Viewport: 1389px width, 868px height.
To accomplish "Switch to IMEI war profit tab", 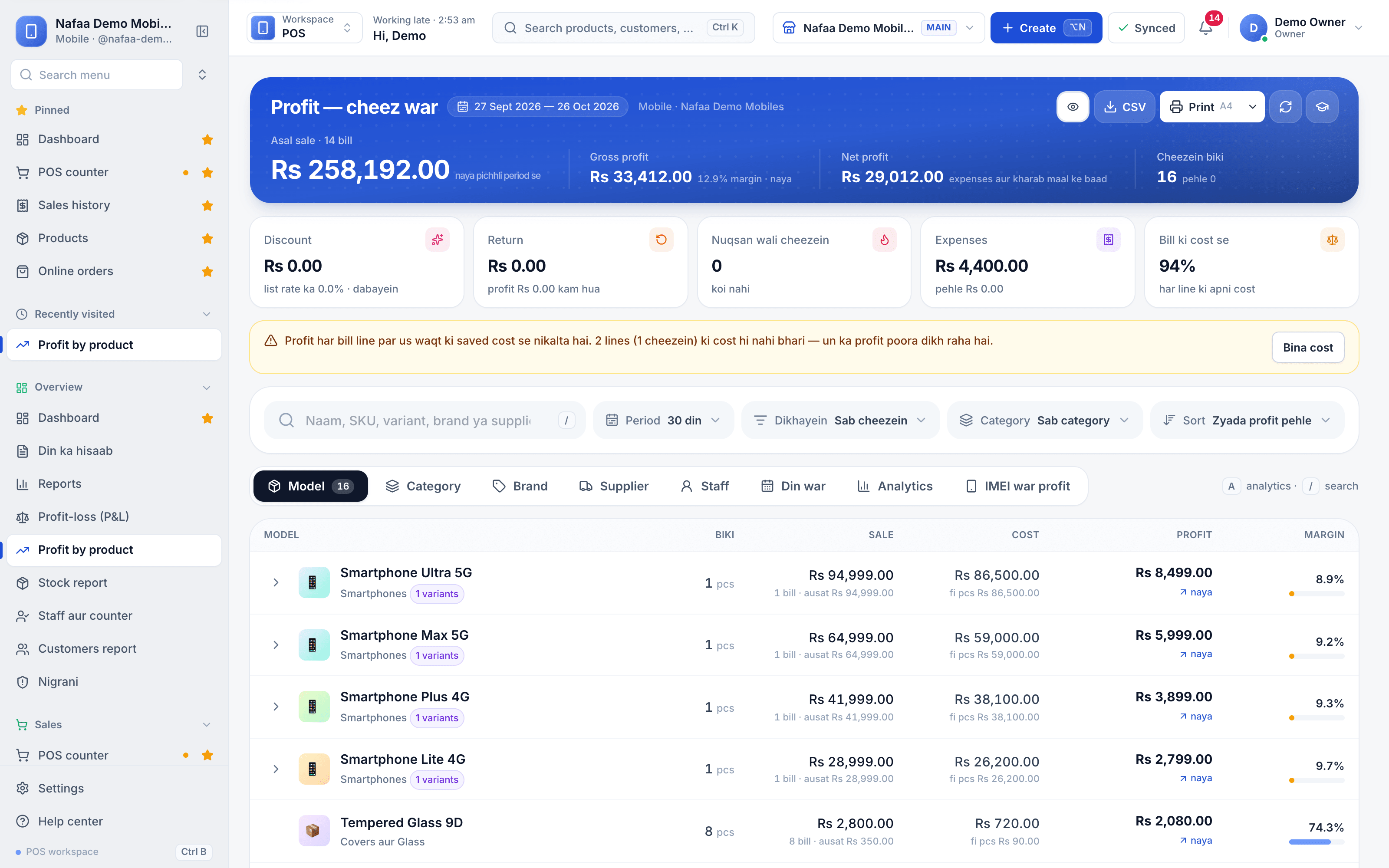I will 1018,486.
